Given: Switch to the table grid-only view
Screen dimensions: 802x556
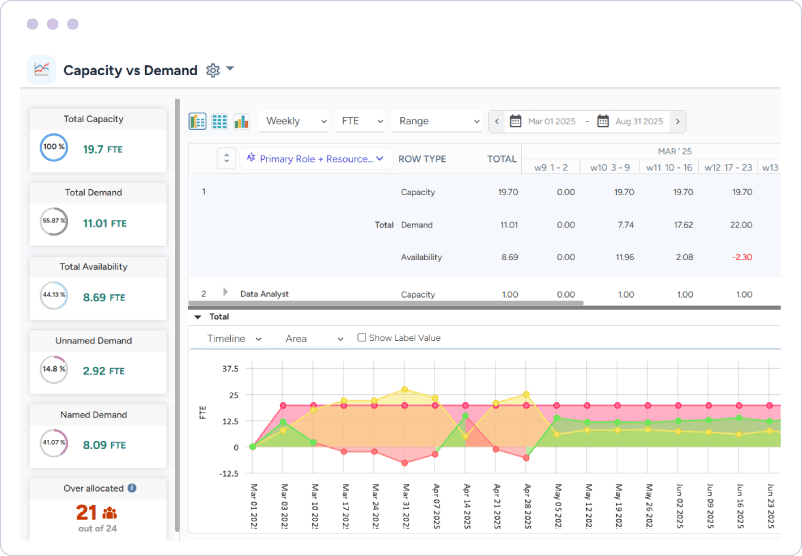Looking at the screenshot, I should pos(219,121).
